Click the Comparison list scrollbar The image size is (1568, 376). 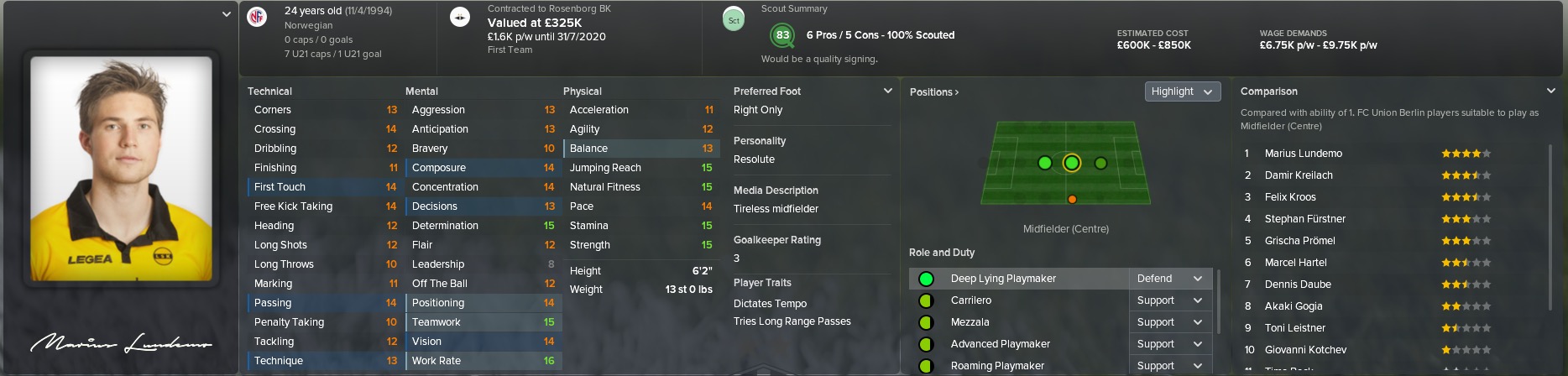(1550, 252)
